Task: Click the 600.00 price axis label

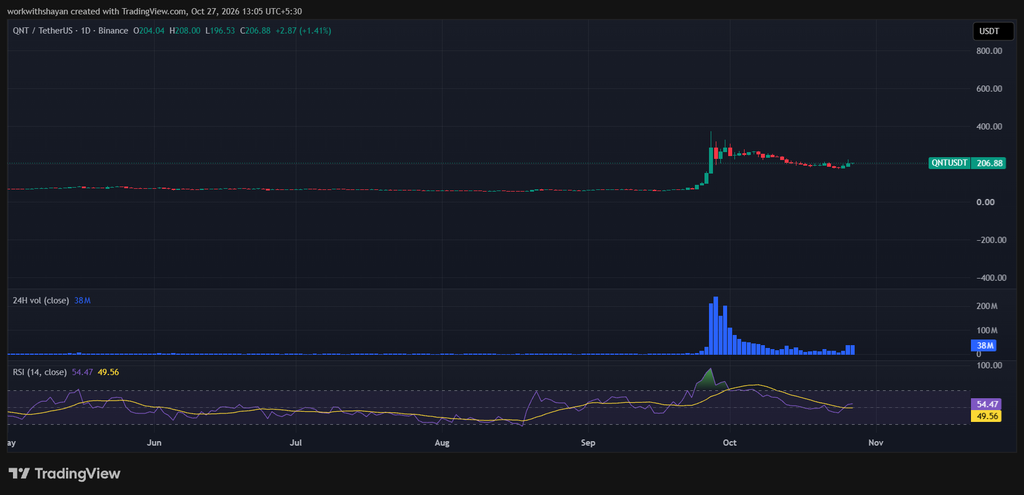Action: 989,89
